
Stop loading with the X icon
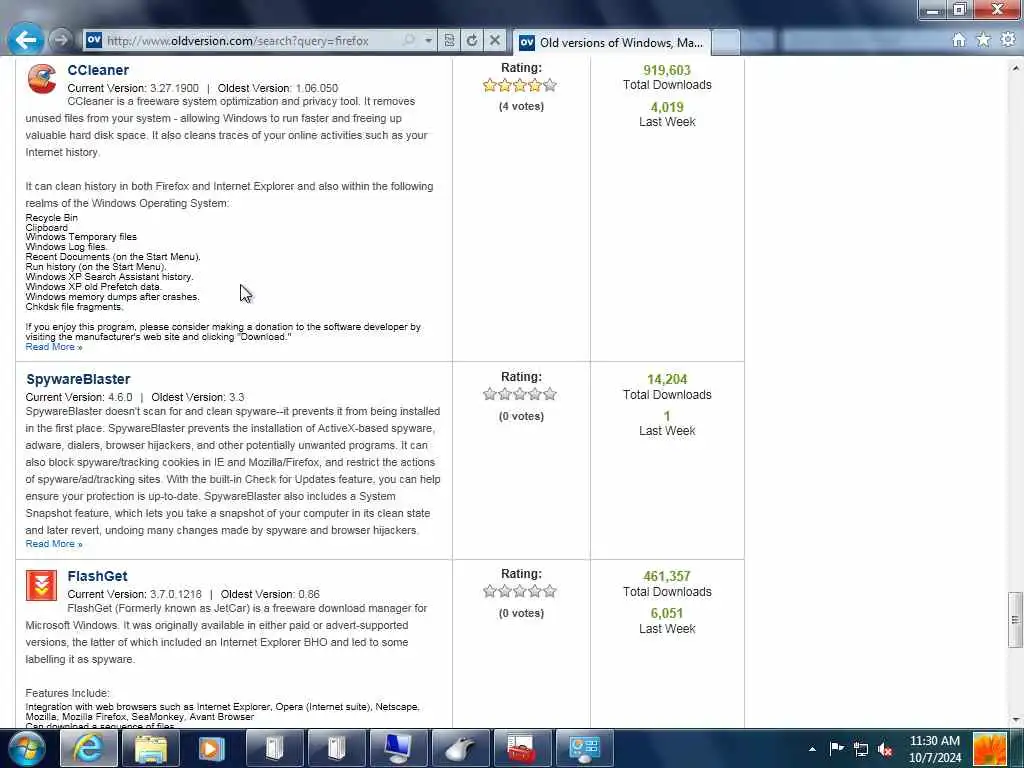[x=495, y=40]
